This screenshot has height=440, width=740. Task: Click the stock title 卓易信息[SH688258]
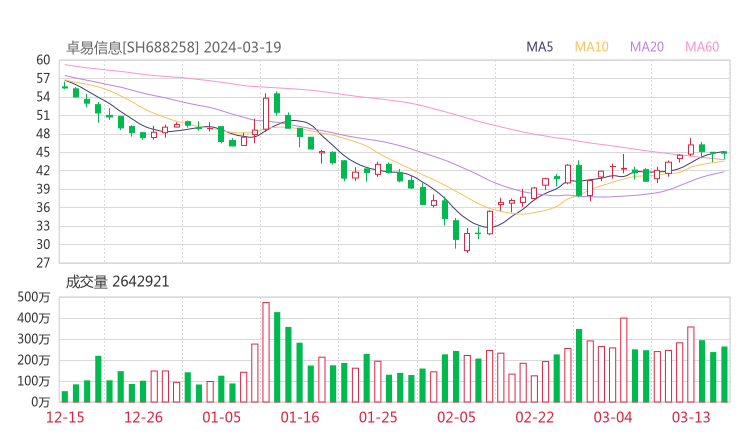click(133, 48)
